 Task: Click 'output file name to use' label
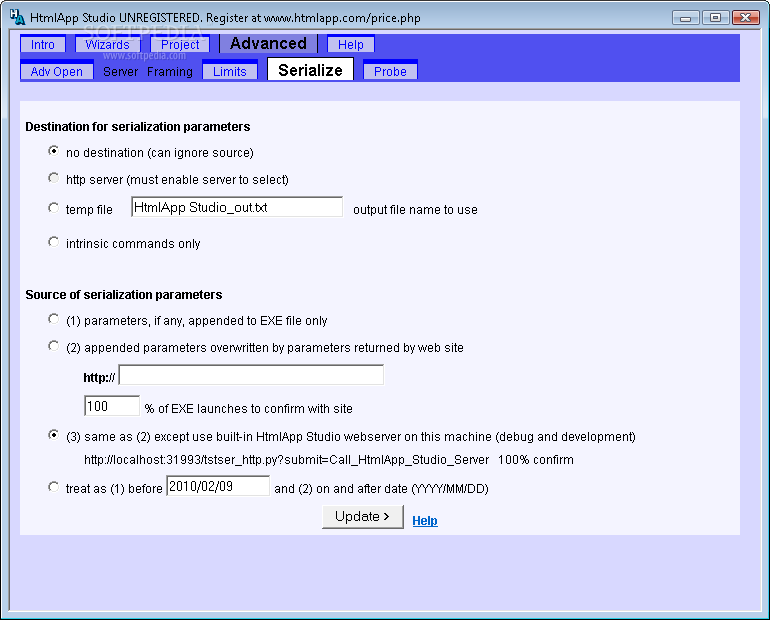coord(415,210)
